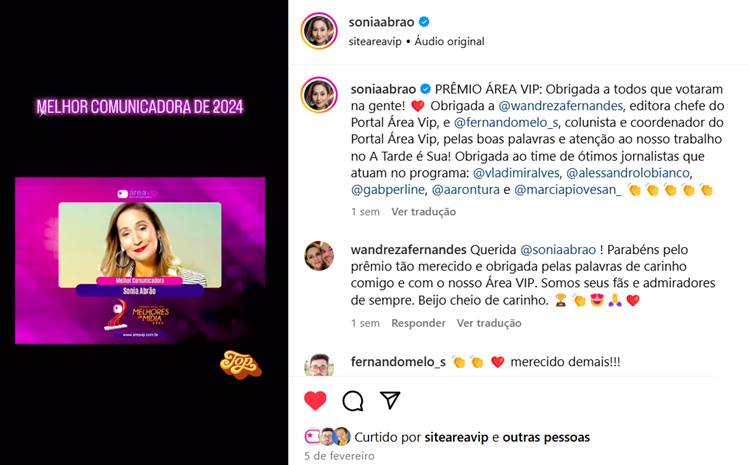Open comments with the speech bubble icon
The width and height of the screenshot is (750, 465).
coord(353,401)
